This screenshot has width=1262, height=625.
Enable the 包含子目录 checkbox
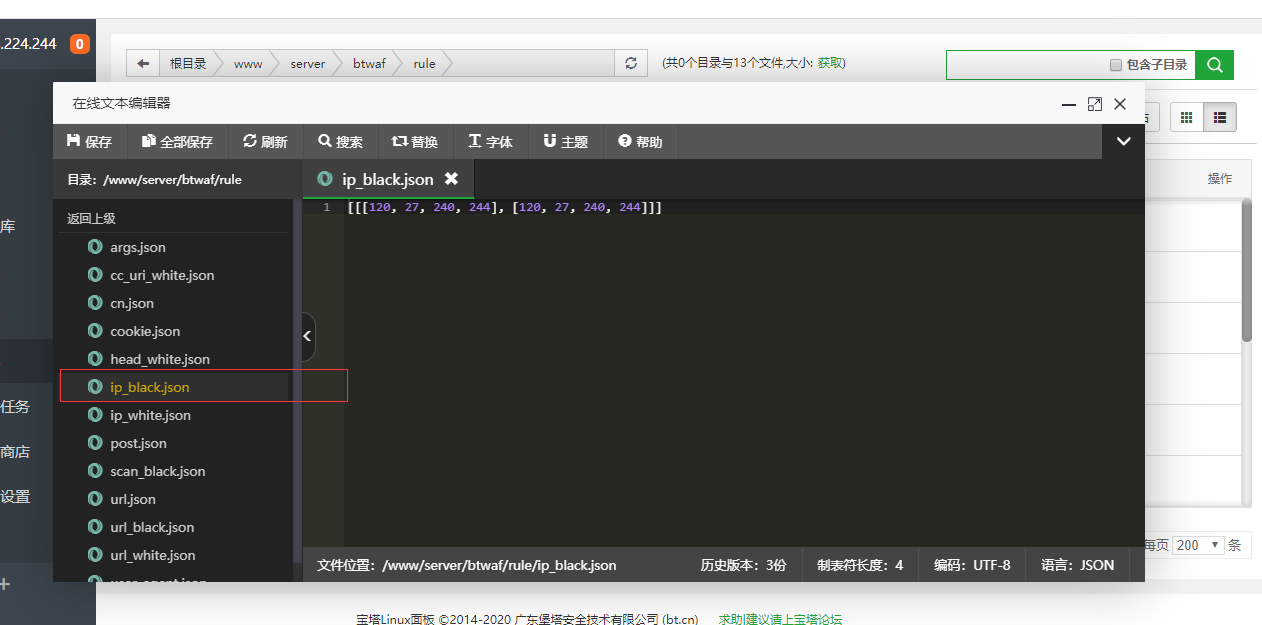click(1116, 65)
